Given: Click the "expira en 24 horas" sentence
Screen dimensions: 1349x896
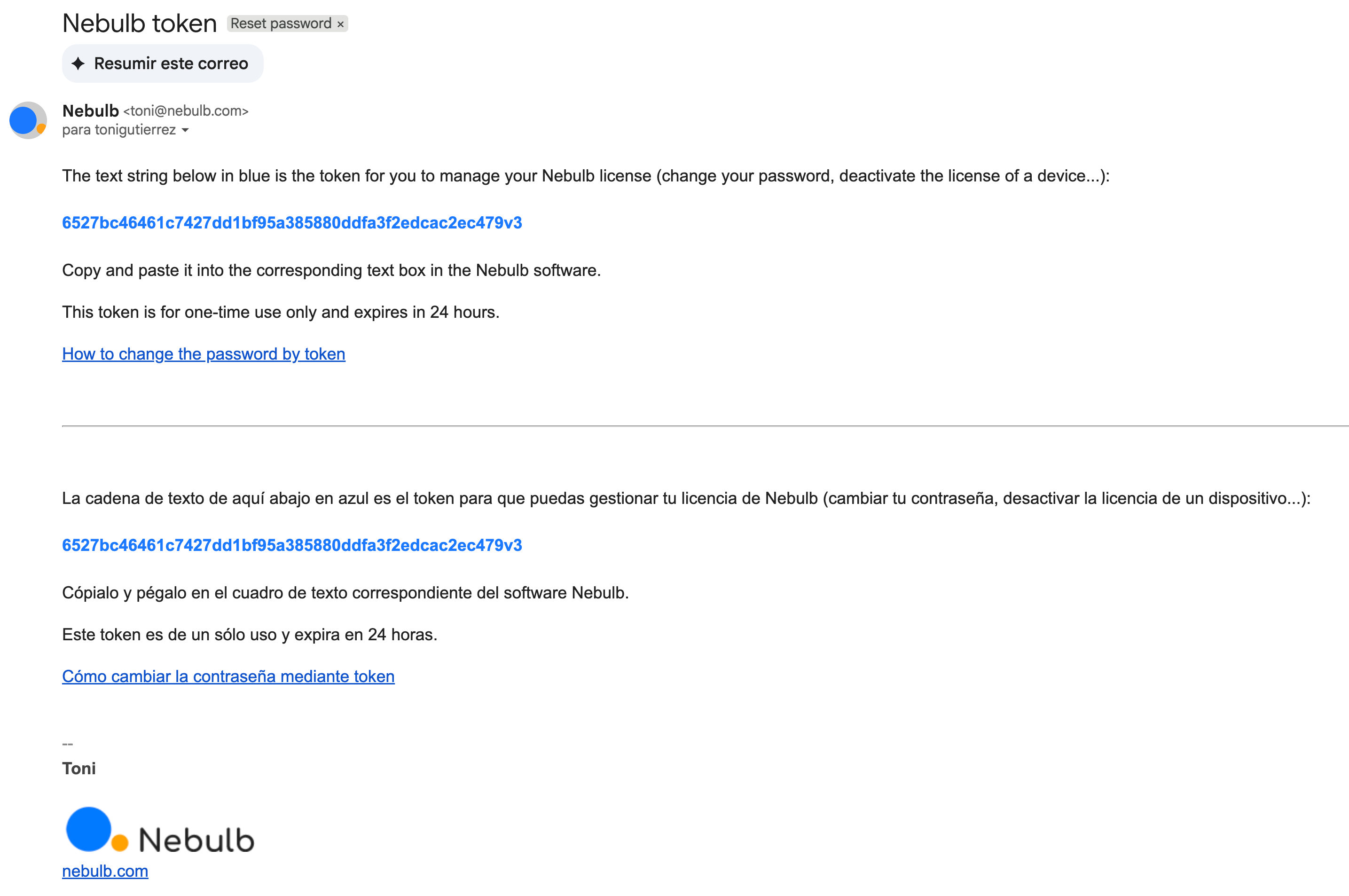Looking at the screenshot, I should [250, 635].
